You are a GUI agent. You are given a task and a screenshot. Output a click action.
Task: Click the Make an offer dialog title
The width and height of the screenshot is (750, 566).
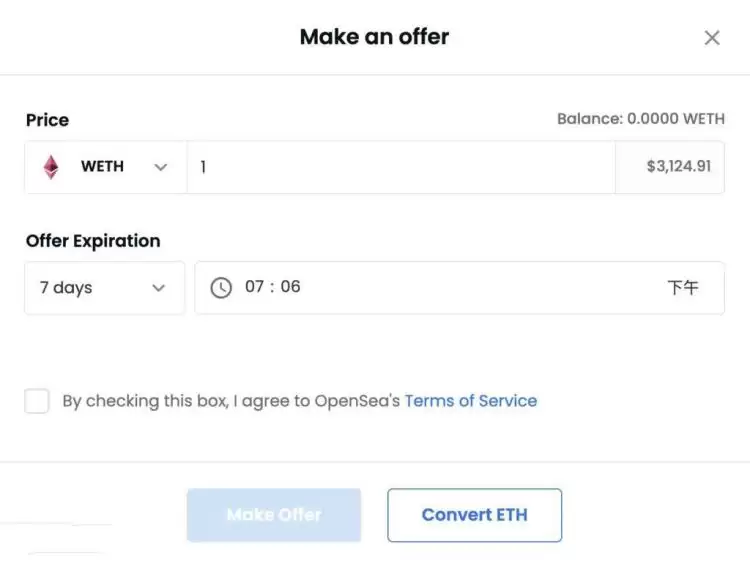(x=374, y=37)
